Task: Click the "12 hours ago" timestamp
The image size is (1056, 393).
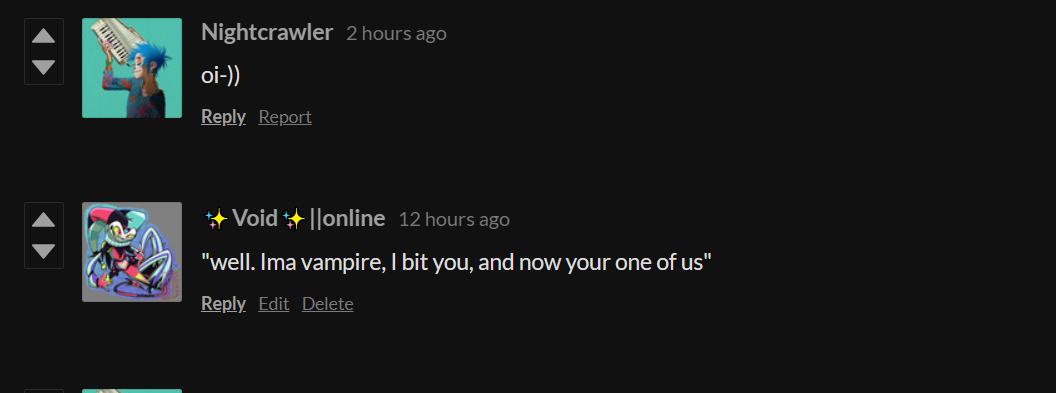Action: pos(454,219)
